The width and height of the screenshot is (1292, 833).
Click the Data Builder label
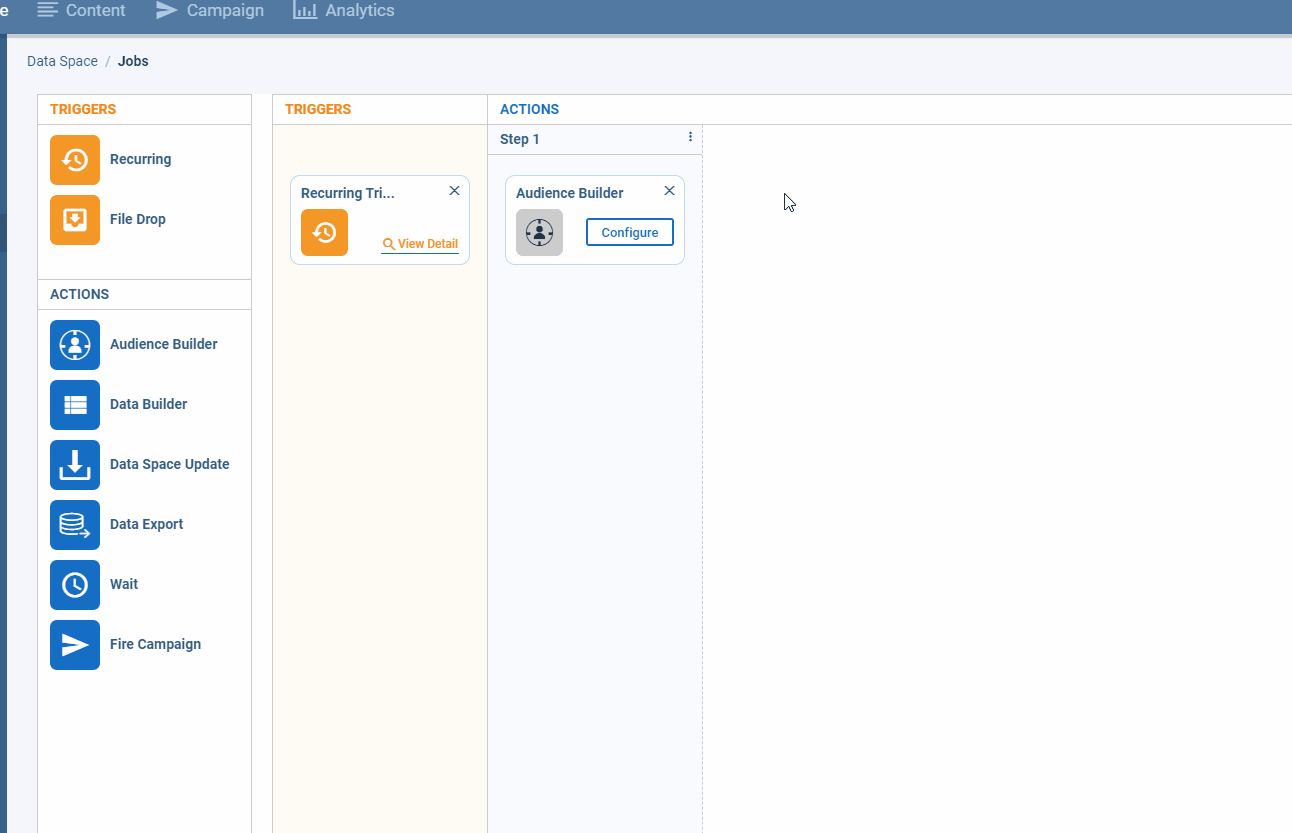pos(148,404)
